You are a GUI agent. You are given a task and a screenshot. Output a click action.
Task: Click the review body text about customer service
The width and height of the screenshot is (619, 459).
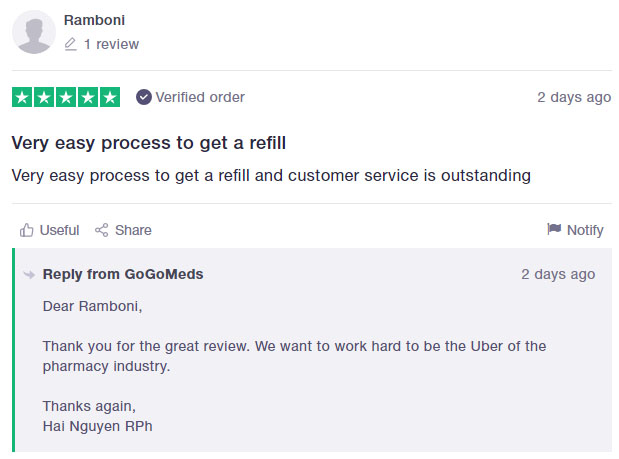pyautogui.click(x=270, y=176)
